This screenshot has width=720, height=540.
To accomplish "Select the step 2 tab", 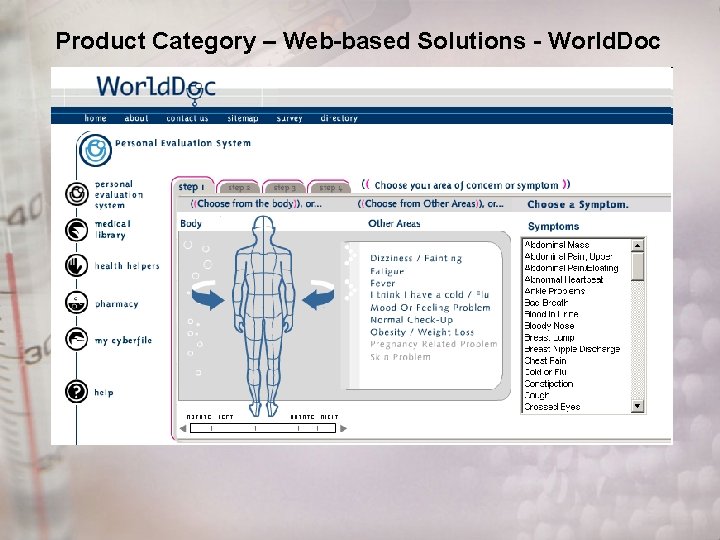I will 238,187.
